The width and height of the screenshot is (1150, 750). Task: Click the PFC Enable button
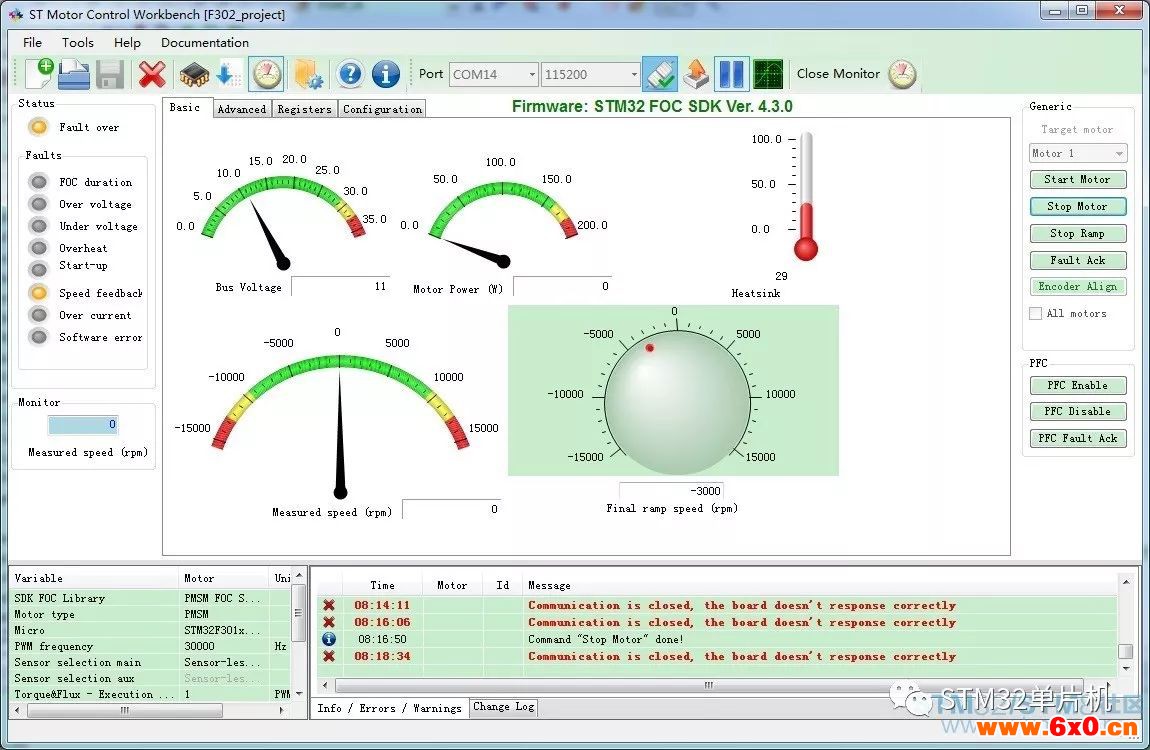pyautogui.click(x=1077, y=386)
